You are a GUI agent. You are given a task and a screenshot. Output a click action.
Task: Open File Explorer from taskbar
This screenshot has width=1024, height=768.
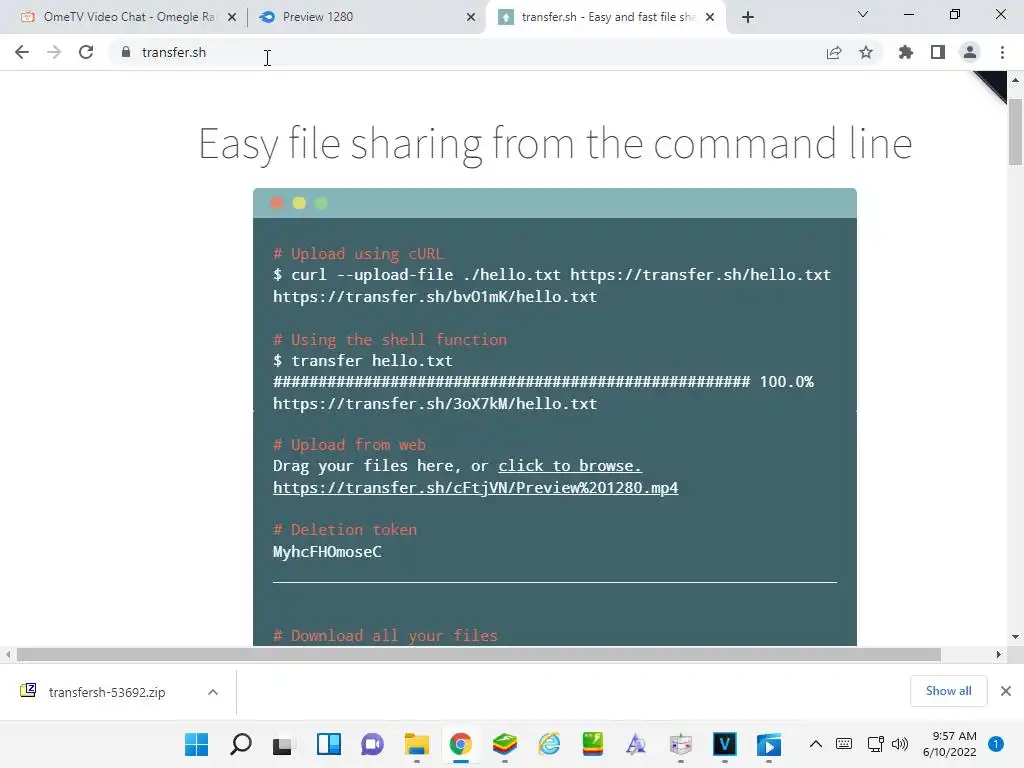(x=417, y=744)
